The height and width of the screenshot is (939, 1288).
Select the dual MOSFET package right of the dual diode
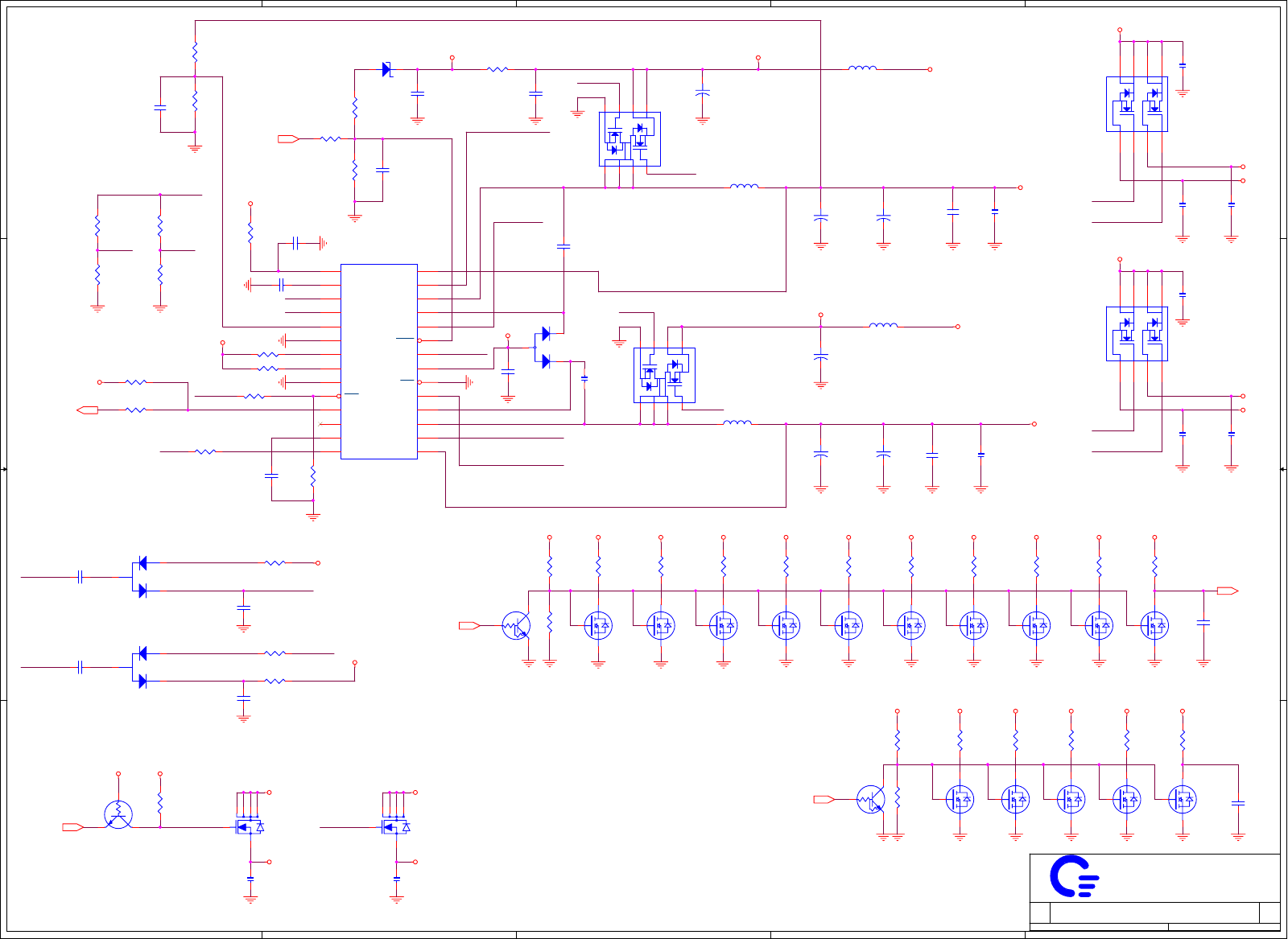point(664,375)
